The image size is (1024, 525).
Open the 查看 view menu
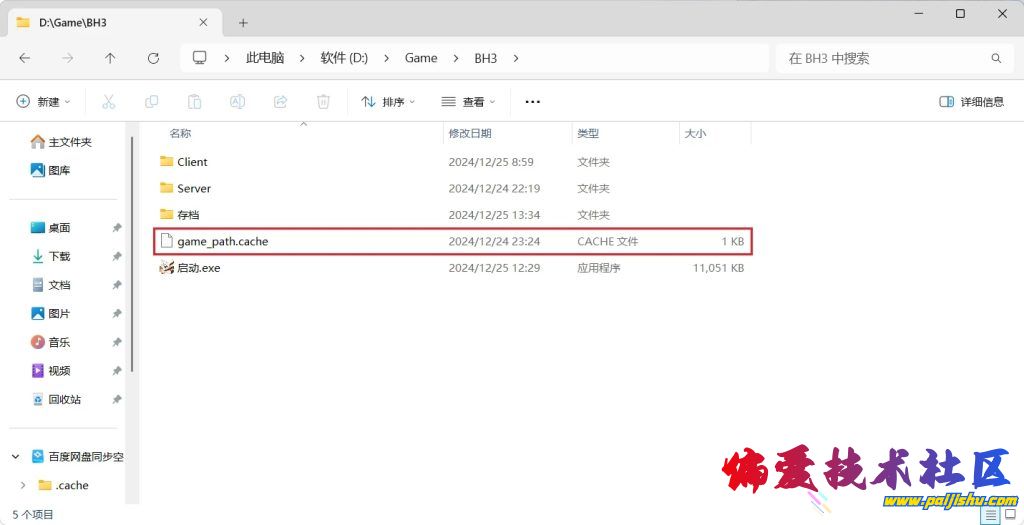point(468,101)
